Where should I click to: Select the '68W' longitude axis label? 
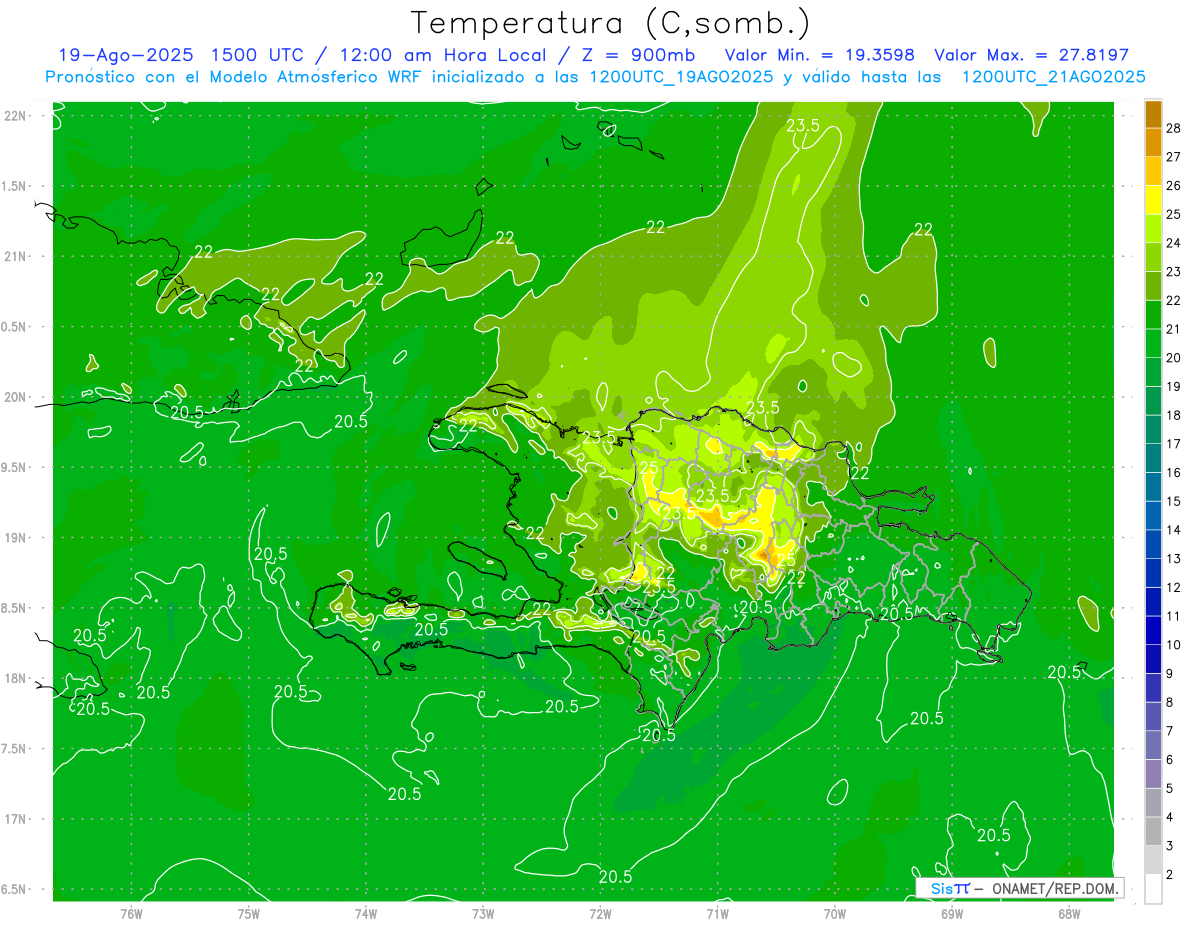[1069, 914]
